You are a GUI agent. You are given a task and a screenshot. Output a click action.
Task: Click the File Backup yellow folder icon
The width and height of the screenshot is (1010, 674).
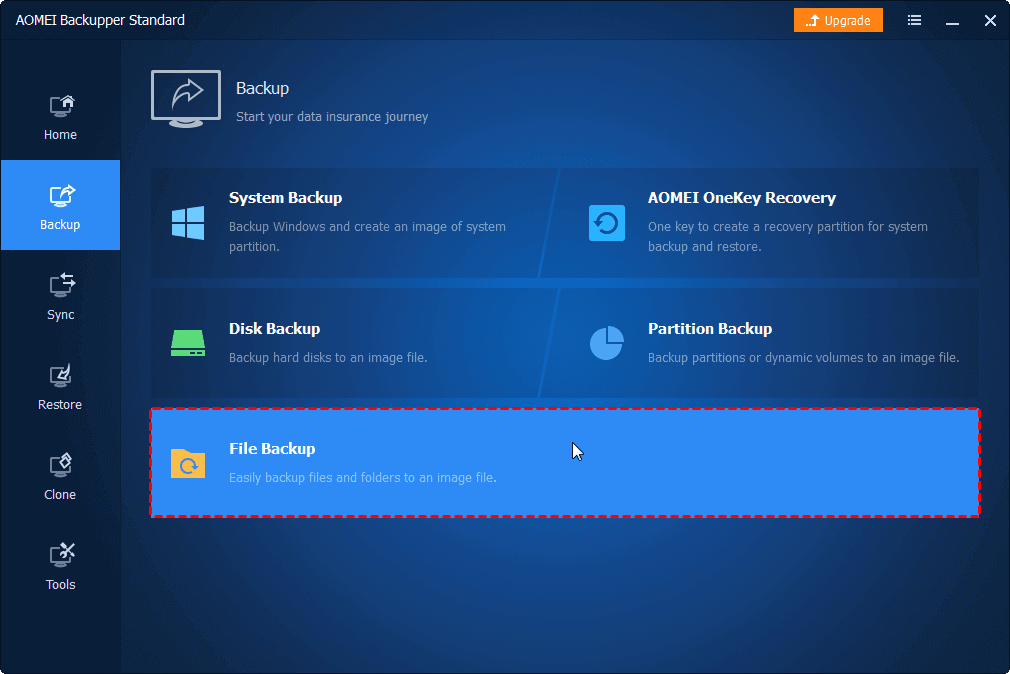(187, 463)
